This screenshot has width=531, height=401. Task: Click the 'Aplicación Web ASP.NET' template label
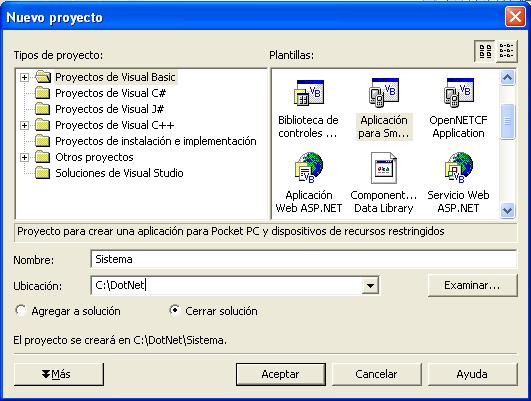click(309, 202)
